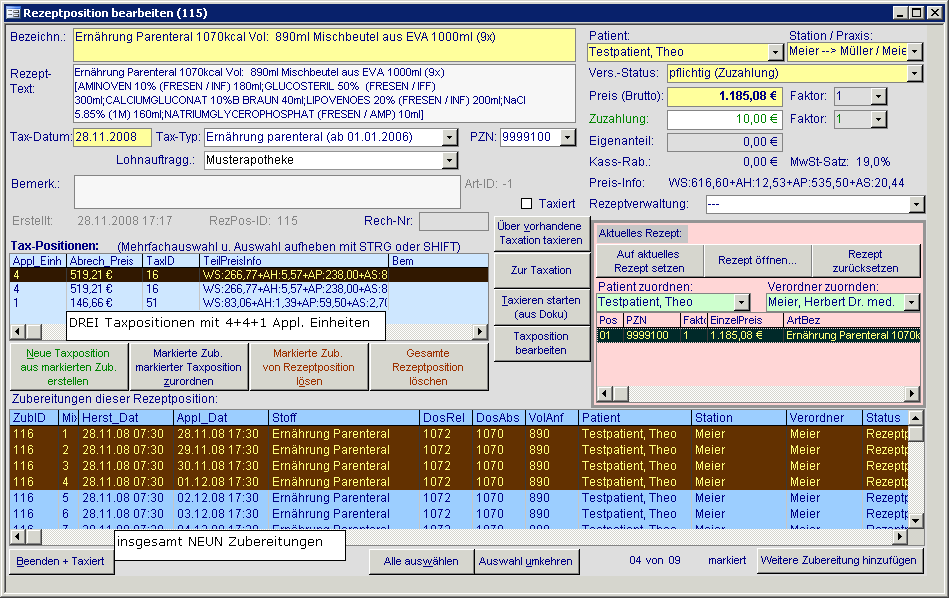
Task: Click Aktuelles Rezept list right scroll arrow
Action: tap(911, 394)
